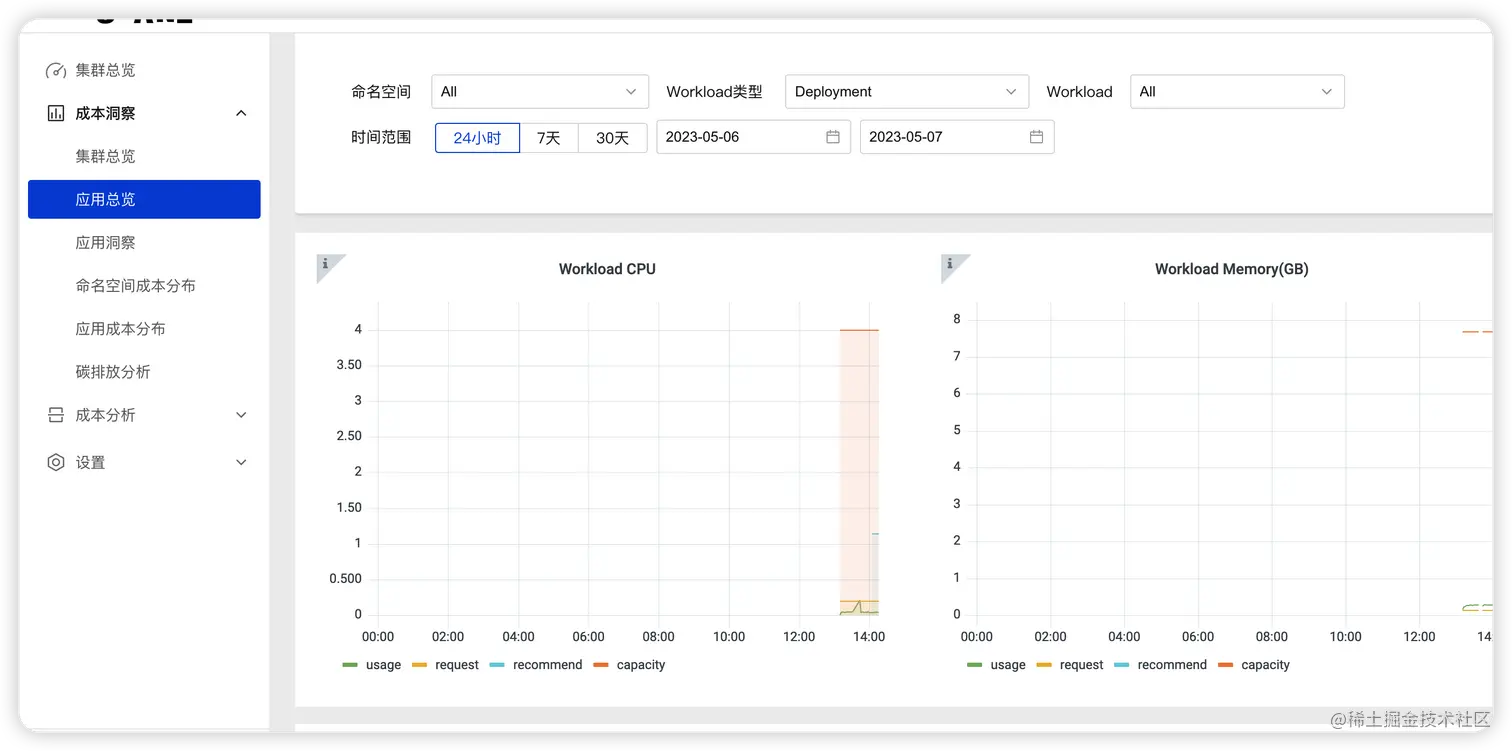Image resolution: width=1512 pixels, height=751 pixels.
Task: Click the Workload类型 label
Action: tap(714, 92)
